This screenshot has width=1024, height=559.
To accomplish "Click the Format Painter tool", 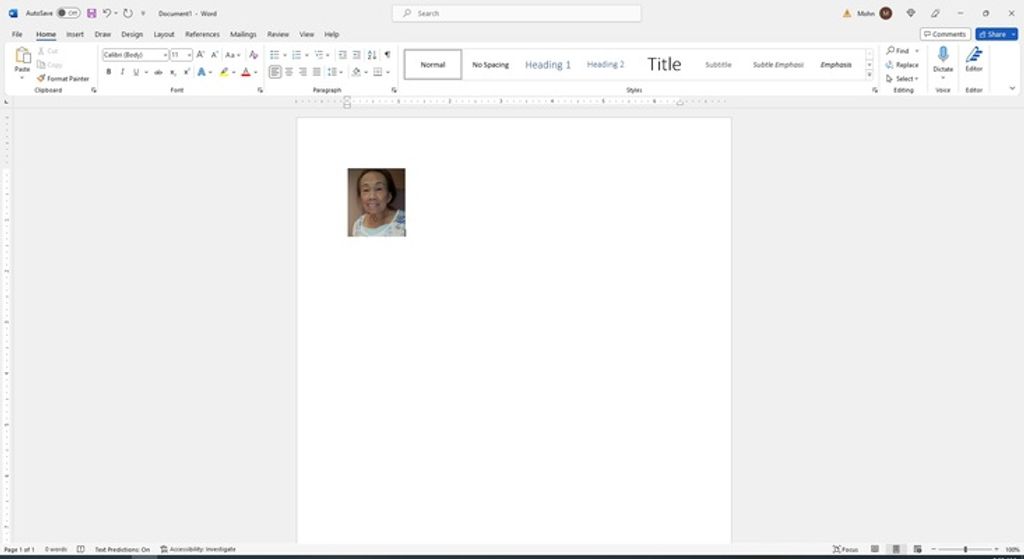I will click(63, 78).
